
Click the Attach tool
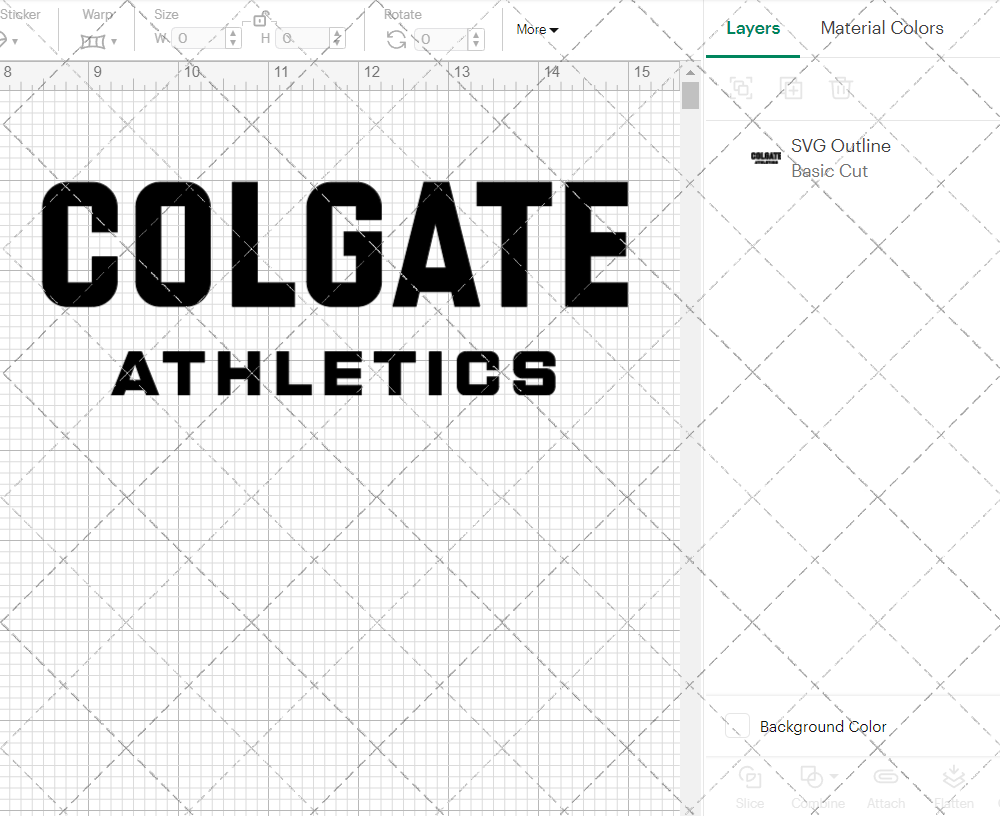(x=885, y=787)
